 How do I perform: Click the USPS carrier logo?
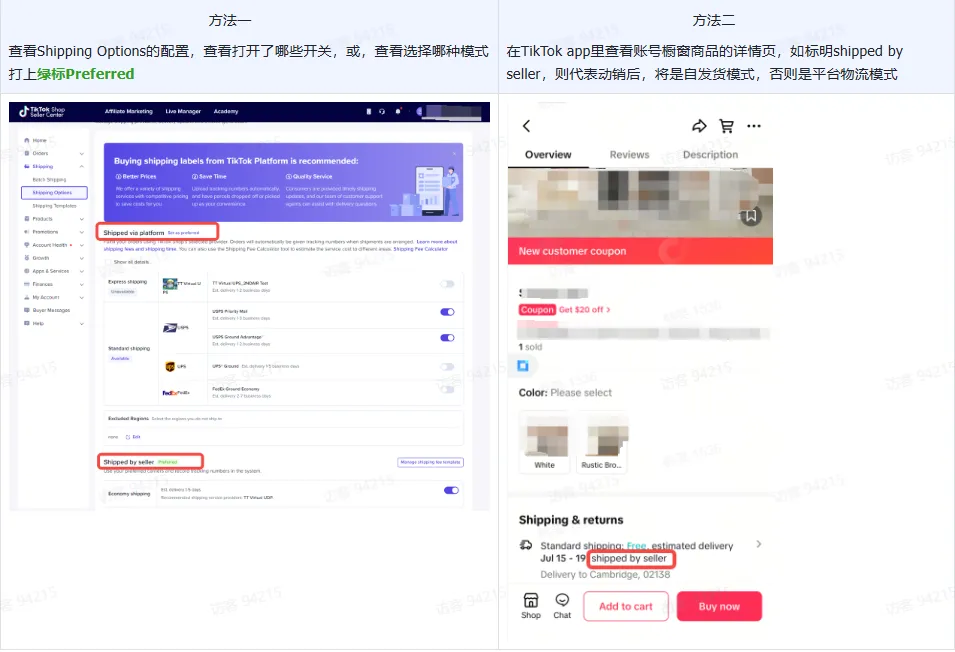tap(170, 328)
